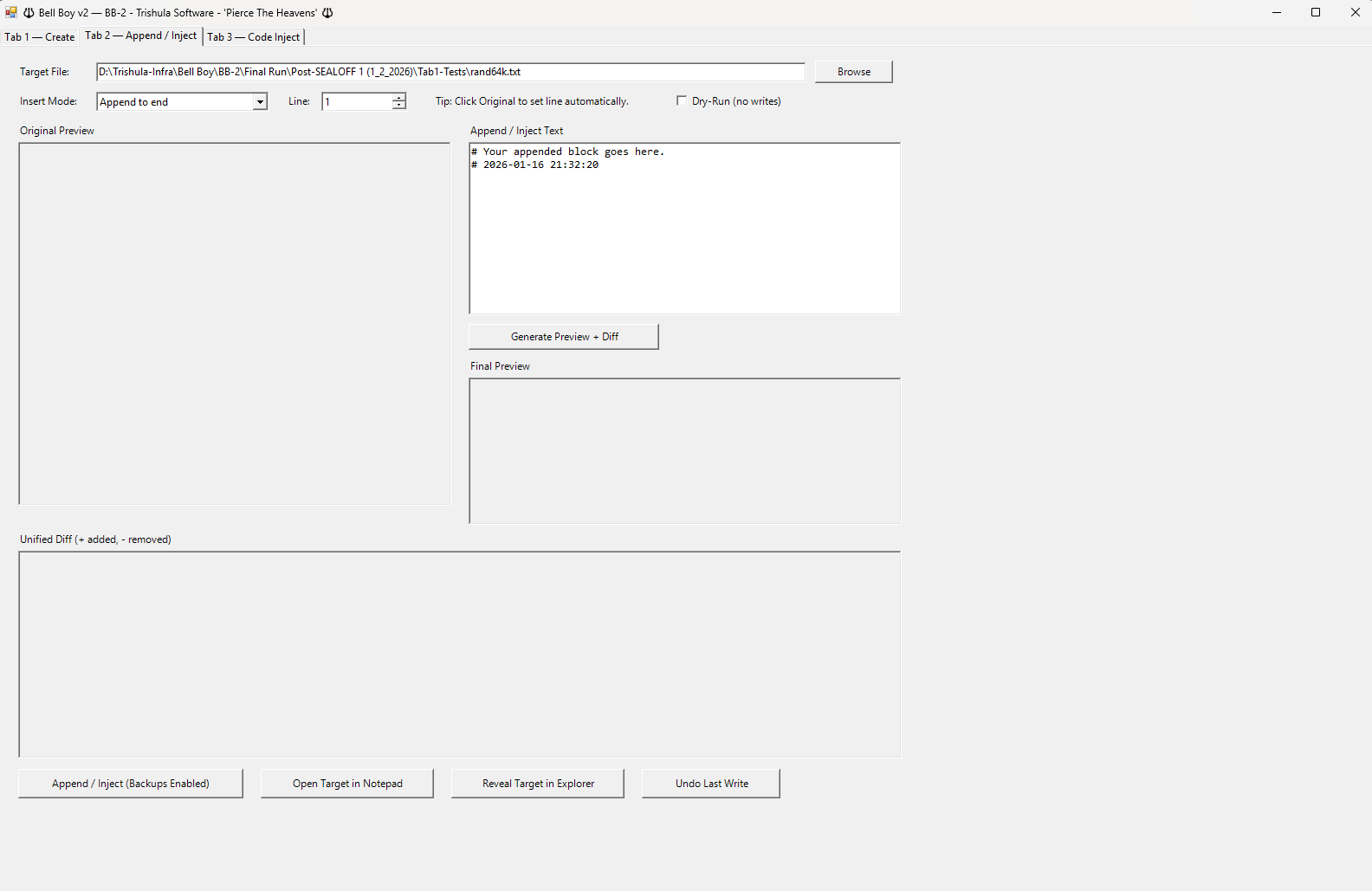Screen dimensions: 1372x891
Task: Close the Bell Boy window
Action: click(x=1355, y=12)
